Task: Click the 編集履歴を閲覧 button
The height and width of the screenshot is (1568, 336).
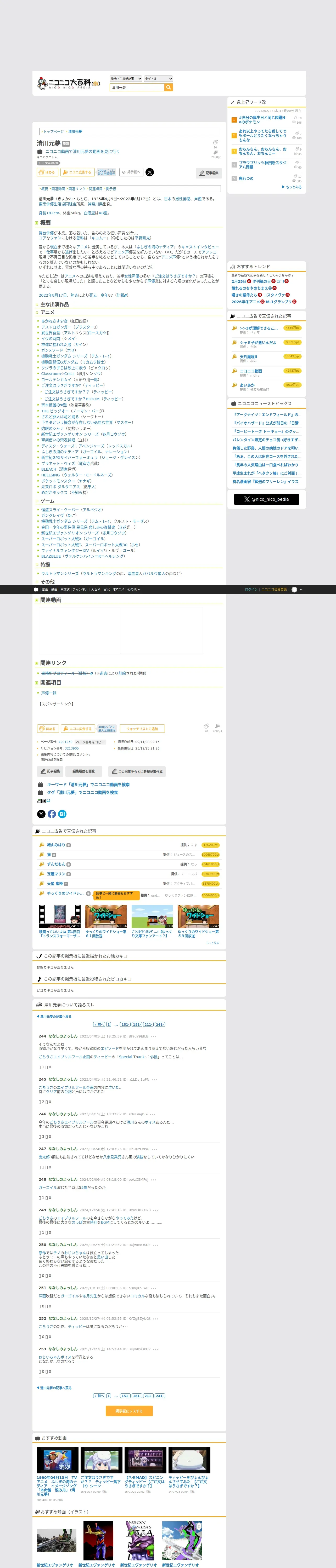Action: pyautogui.click(x=83, y=771)
